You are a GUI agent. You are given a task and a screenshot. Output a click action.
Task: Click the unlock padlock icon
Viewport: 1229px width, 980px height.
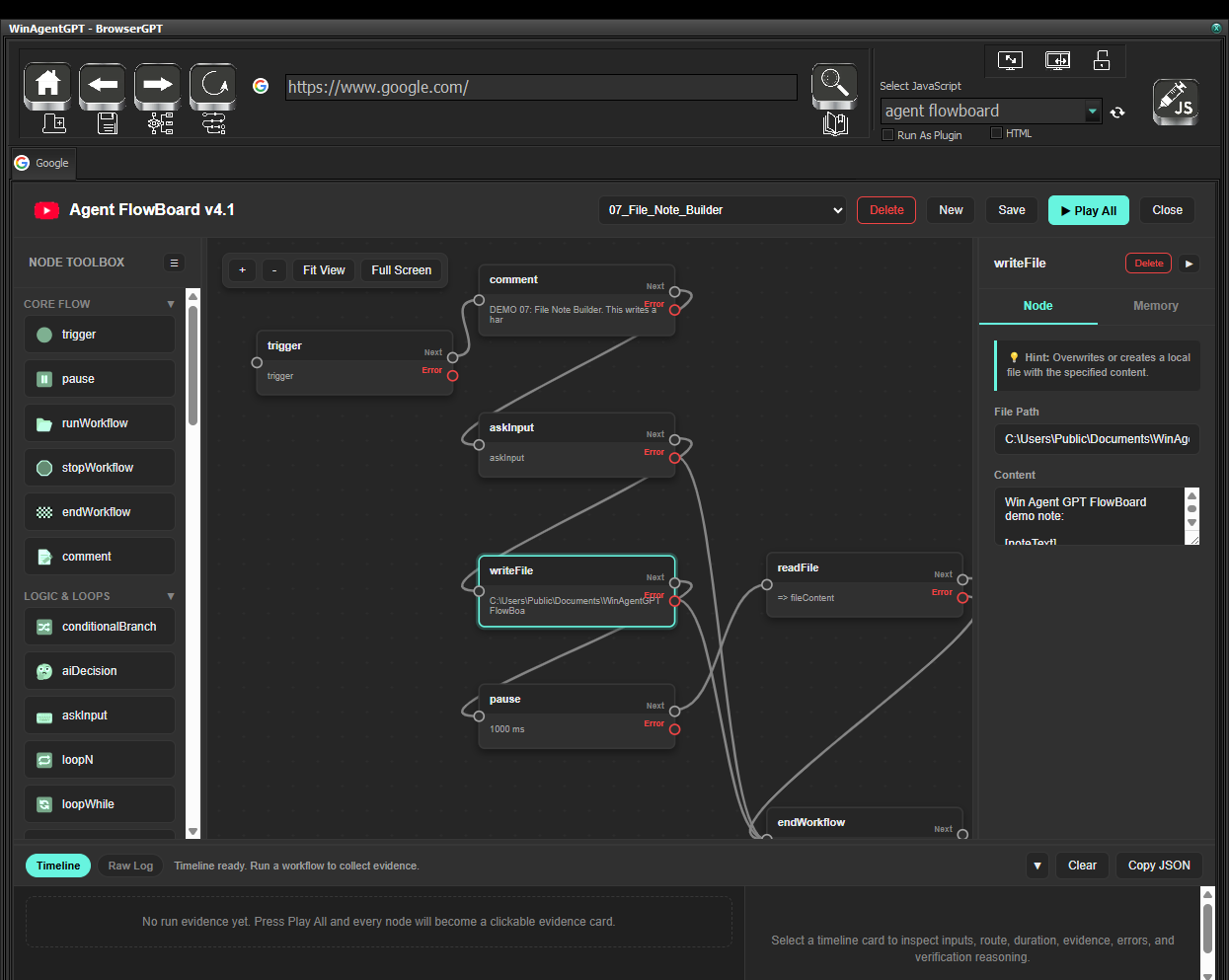[x=1102, y=61]
